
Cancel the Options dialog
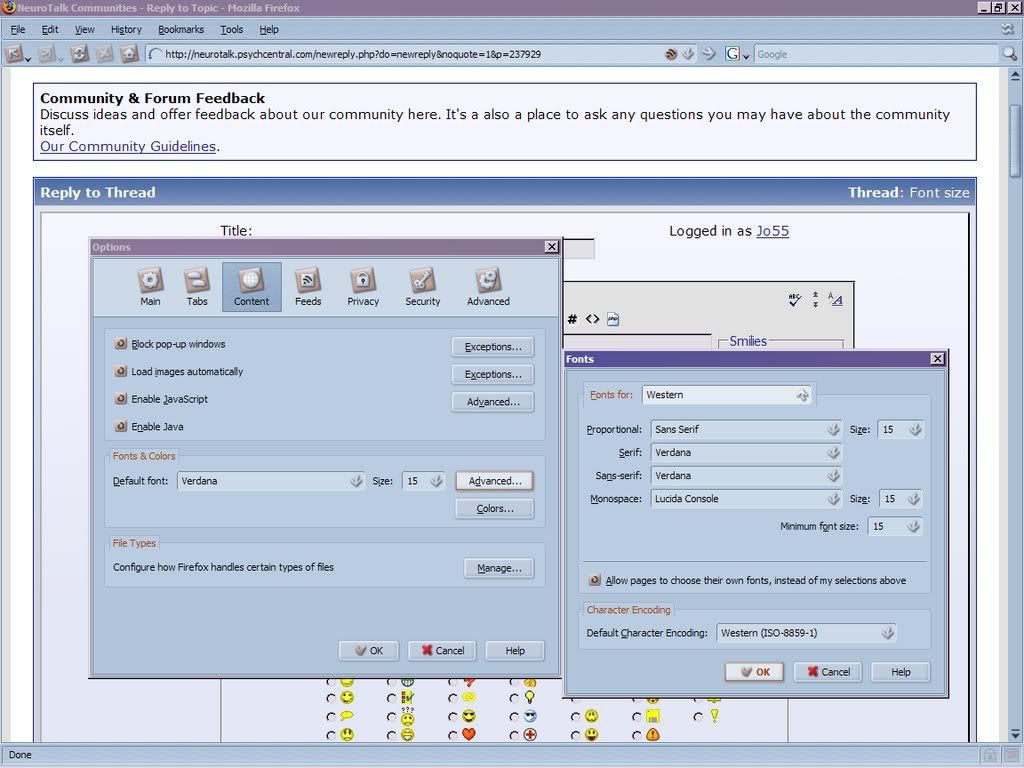pos(442,650)
